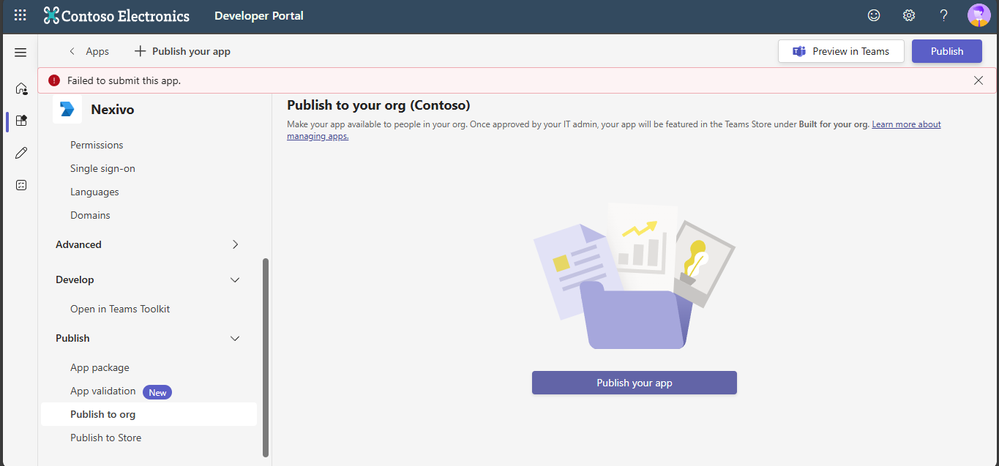Open Domains in sidebar

[90, 215]
